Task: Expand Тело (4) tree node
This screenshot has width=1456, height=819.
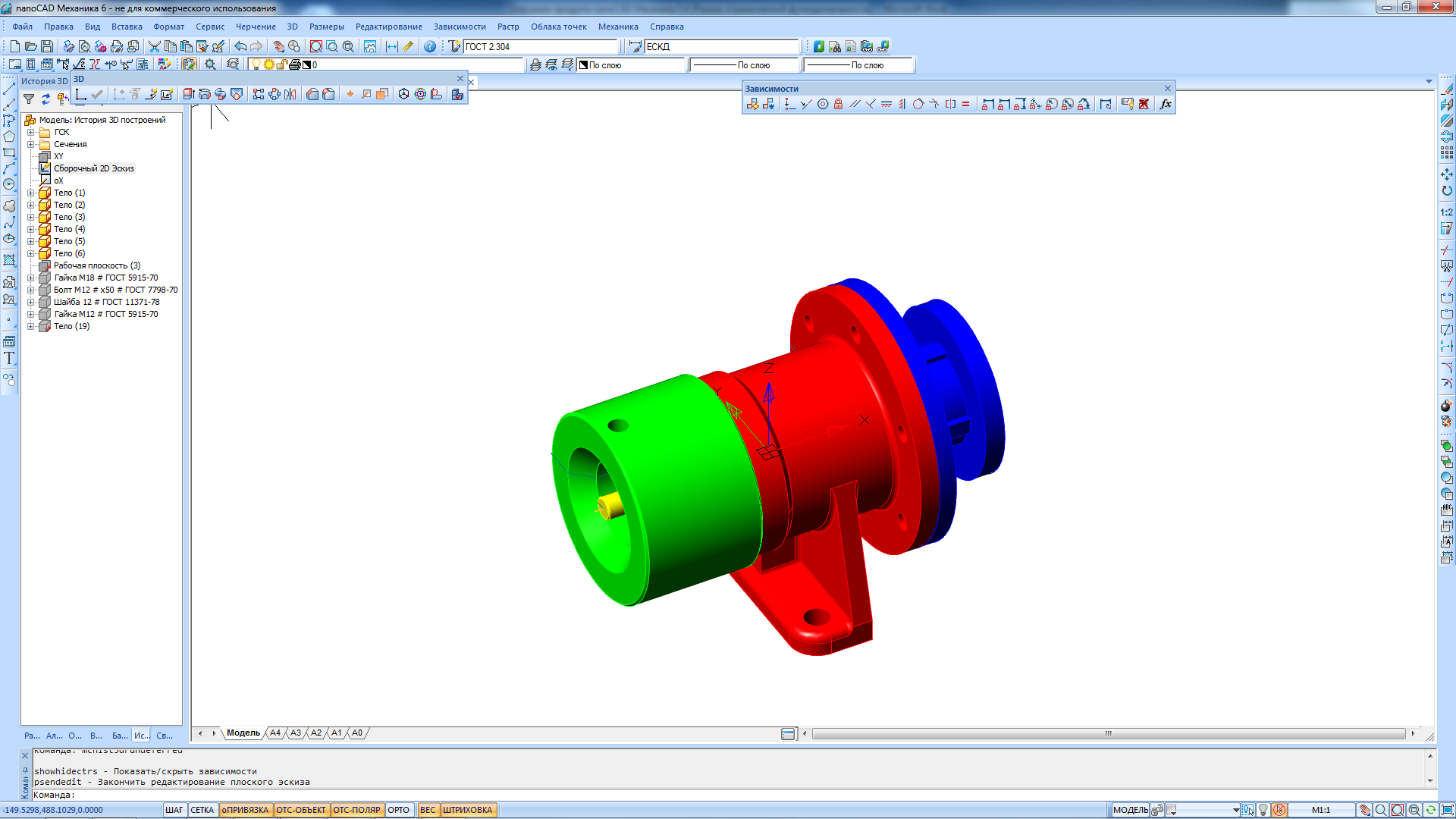Action: [x=31, y=229]
